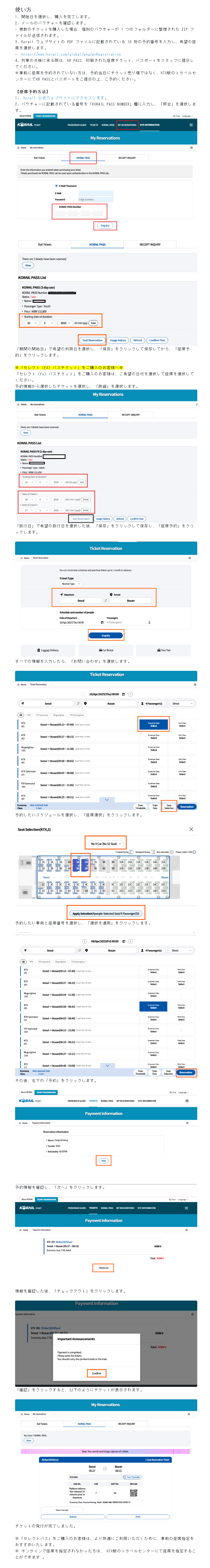Close the Seat Selection(KTX,5) dialog
Viewport: 210px width, 1568px height.
click(x=191, y=830)
